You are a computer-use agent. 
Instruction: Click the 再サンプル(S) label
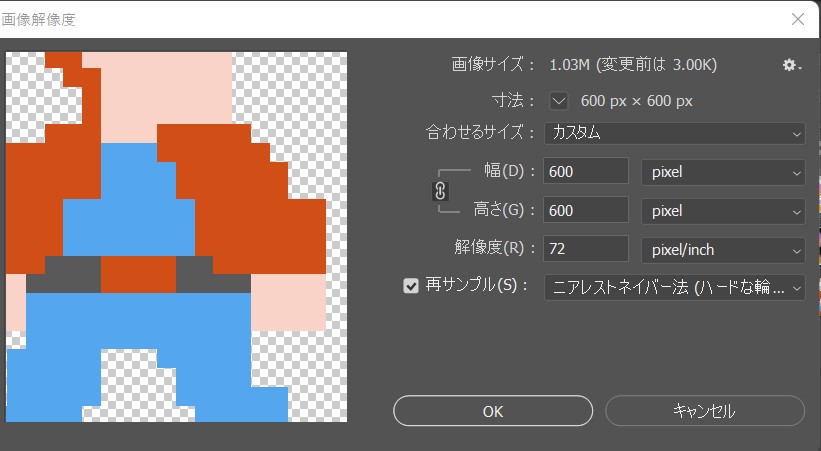(476, 285)
